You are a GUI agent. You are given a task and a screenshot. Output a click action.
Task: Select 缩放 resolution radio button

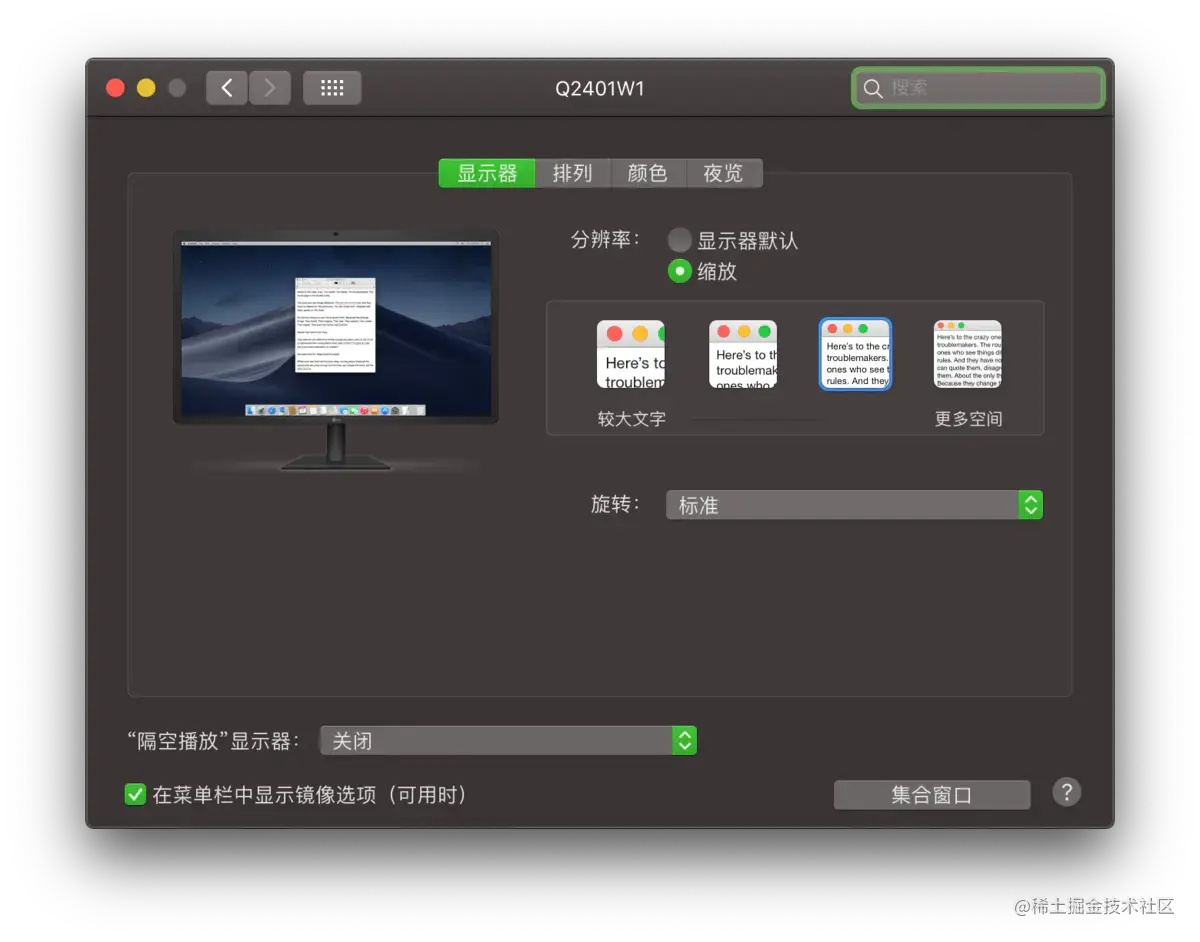point(680,271)
